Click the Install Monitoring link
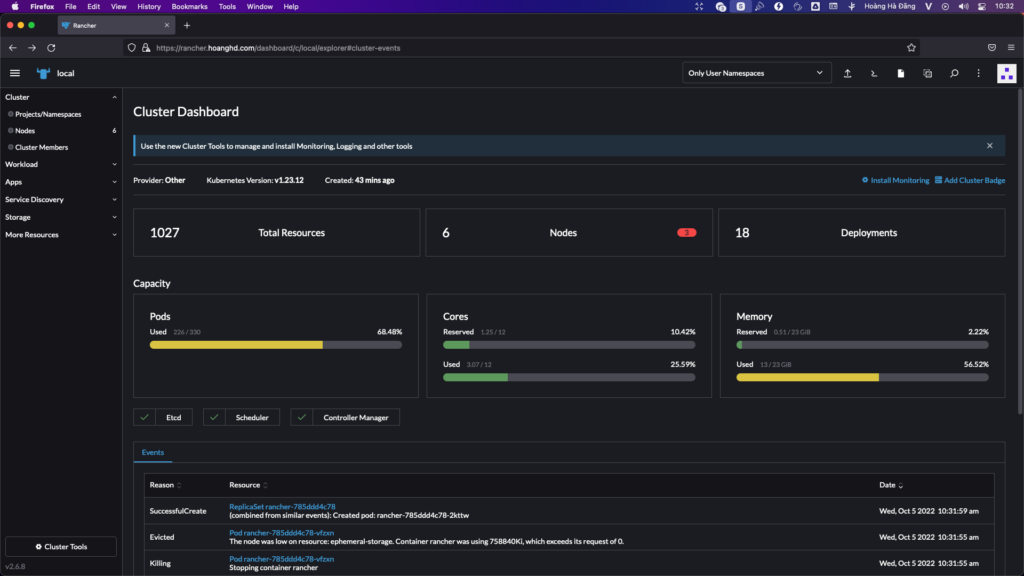The height and width of the screenshot is (576, 1024). tap(899, 180)
